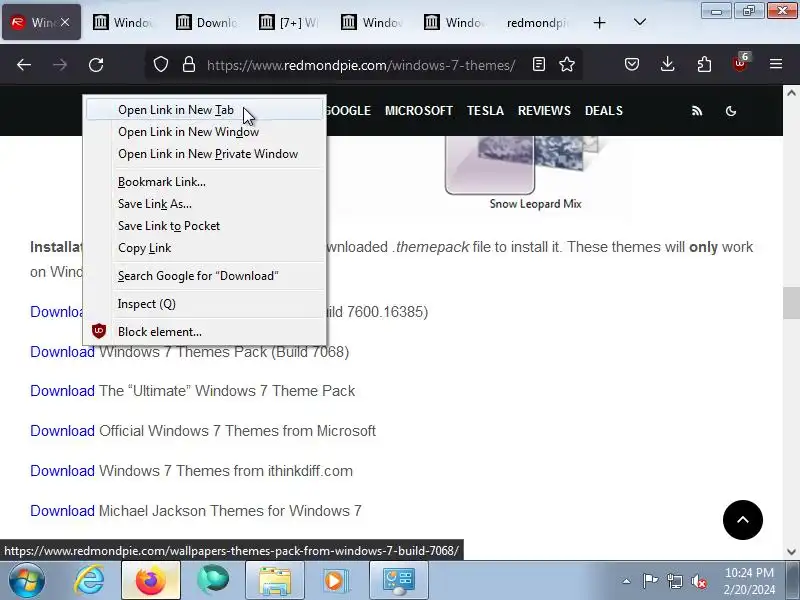This screenshot has width=800, height=600.
Task: Bookmark this page with the star icon
Action: [567, 64]
